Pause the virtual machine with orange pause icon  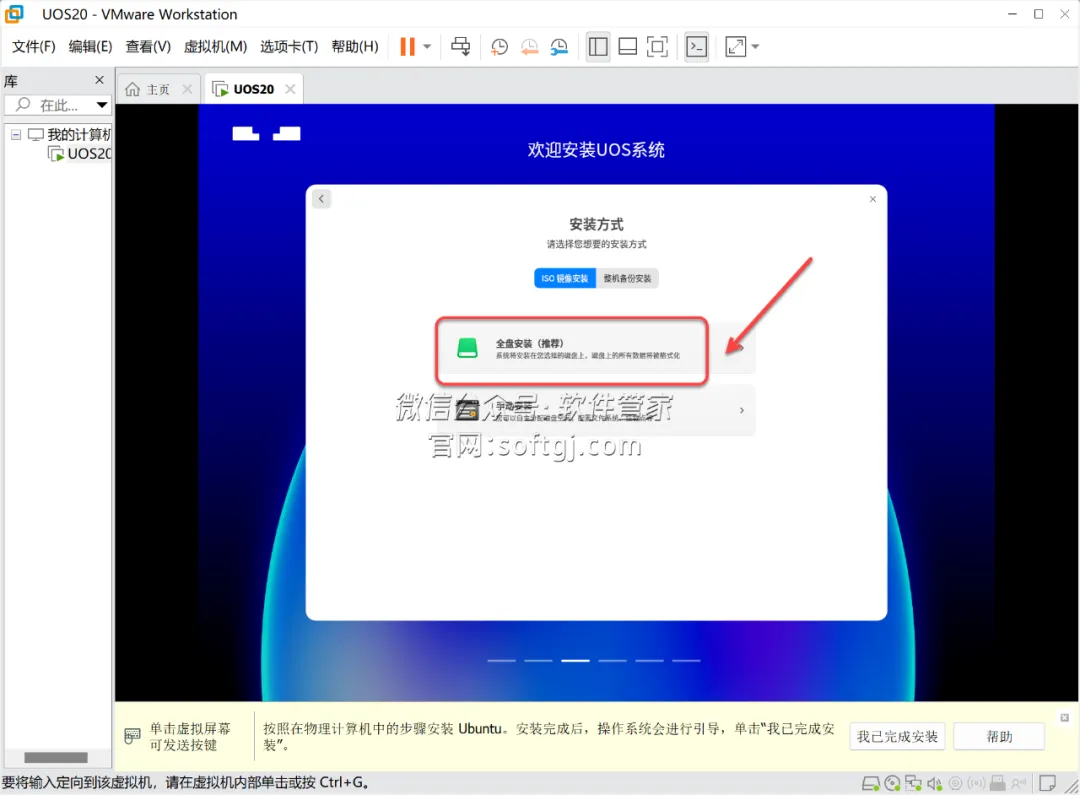point(407,46)
